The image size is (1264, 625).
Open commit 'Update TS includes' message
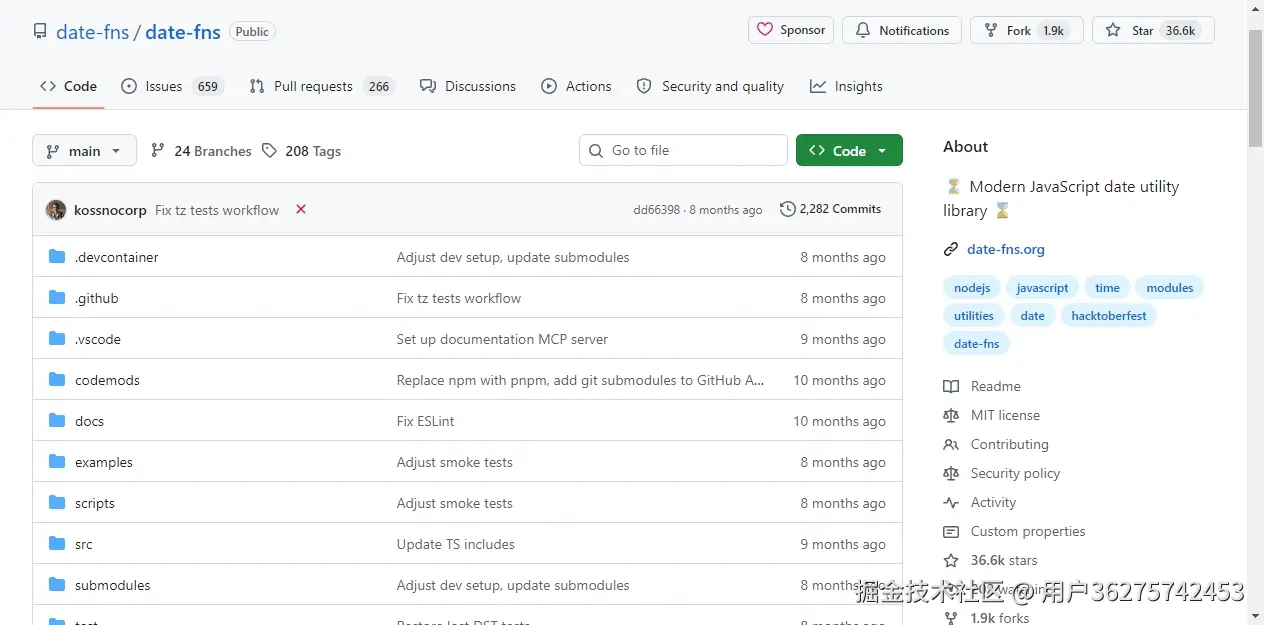[x=455, y=544]
